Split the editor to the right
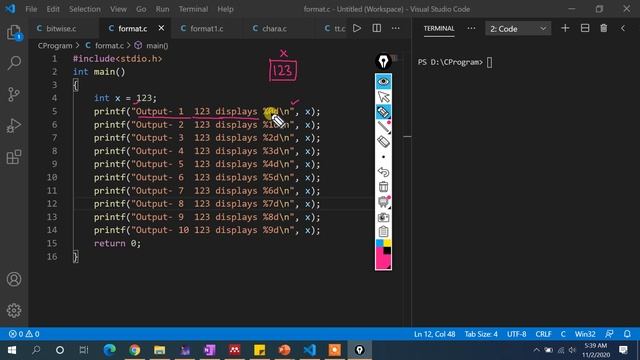The width and height of the screenshot is (640, 360). click(x=377, y=28)
